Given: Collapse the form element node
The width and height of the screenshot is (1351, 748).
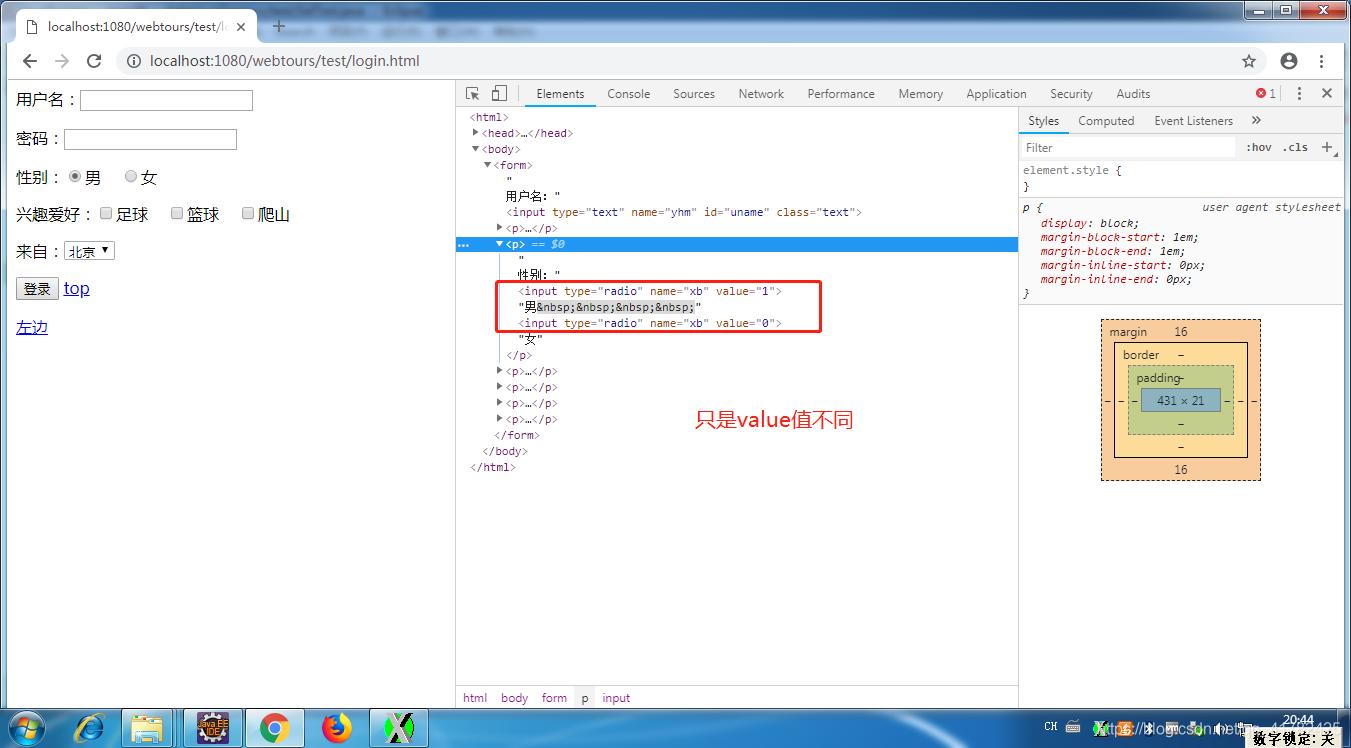Looking at the screenshot, I should pyautogui.click(x=488, y=165).
